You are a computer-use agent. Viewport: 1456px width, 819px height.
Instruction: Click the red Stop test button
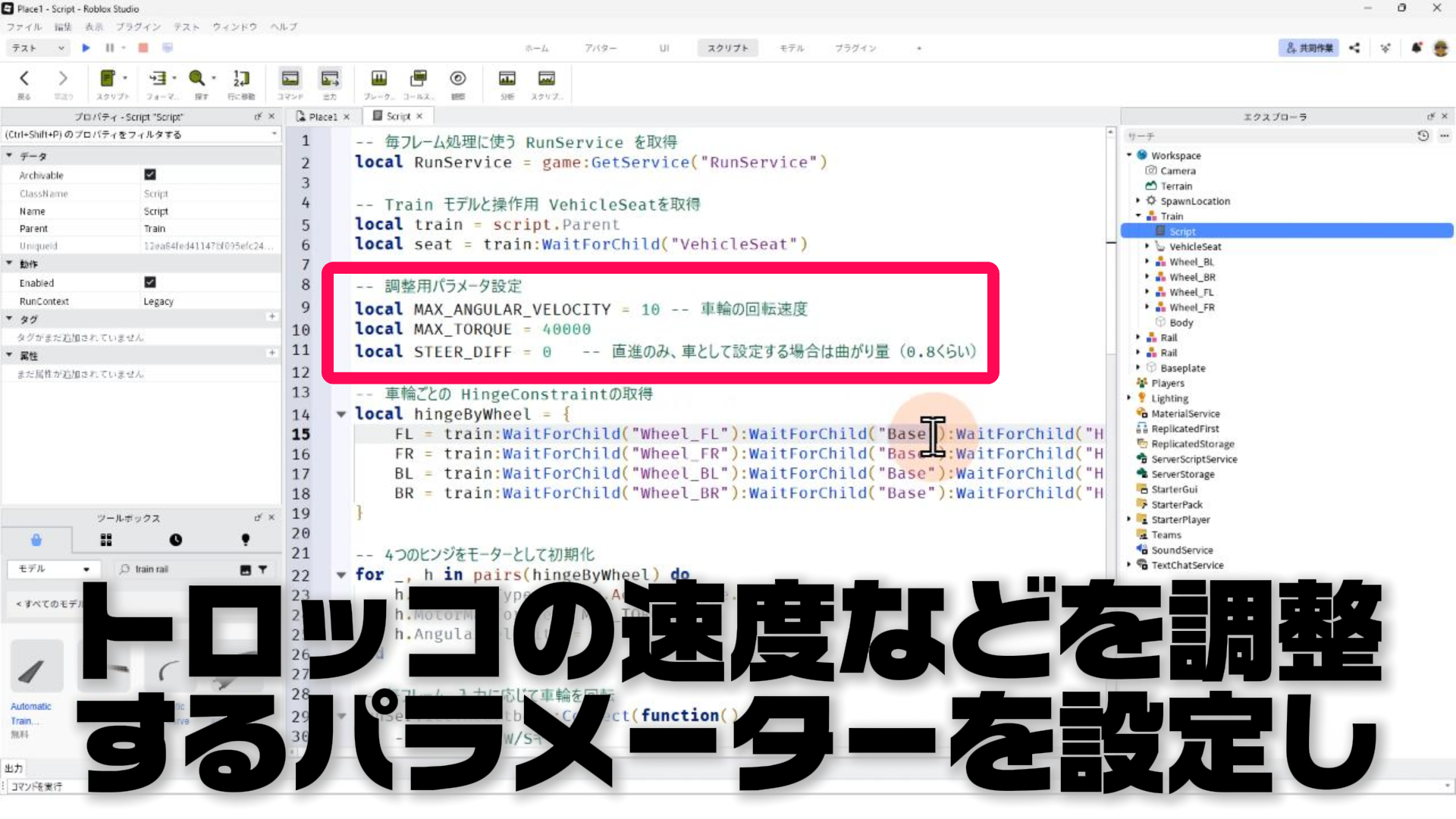tap(143, 48)
